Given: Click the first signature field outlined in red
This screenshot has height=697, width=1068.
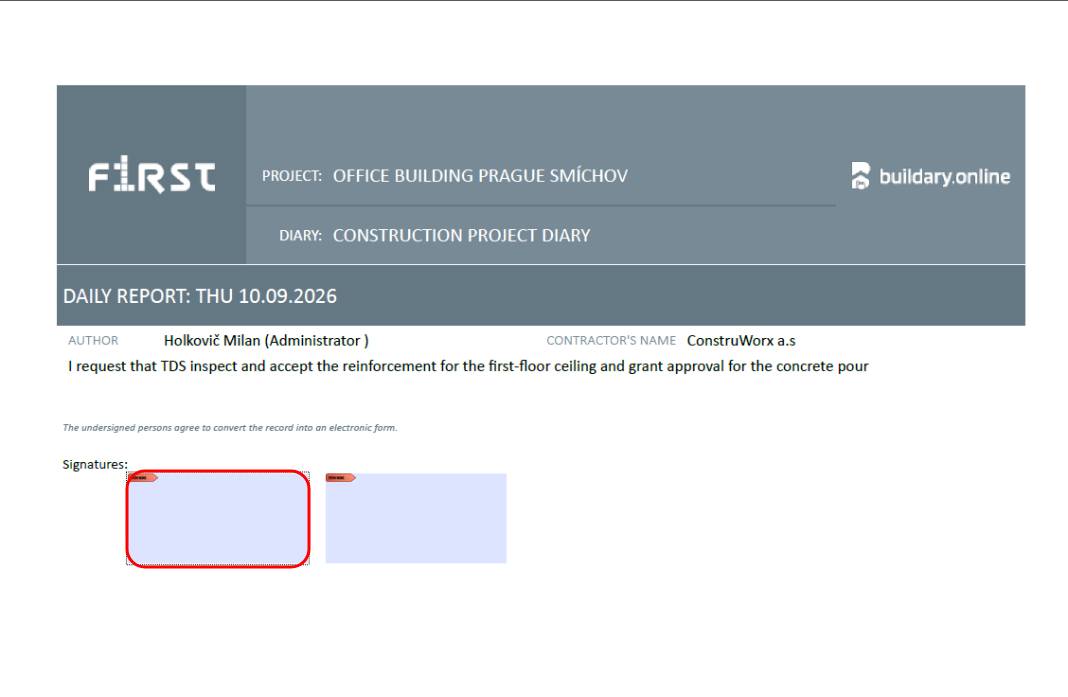Looking at the screenshot, I should pyautogui.click(x=218, y=518).
